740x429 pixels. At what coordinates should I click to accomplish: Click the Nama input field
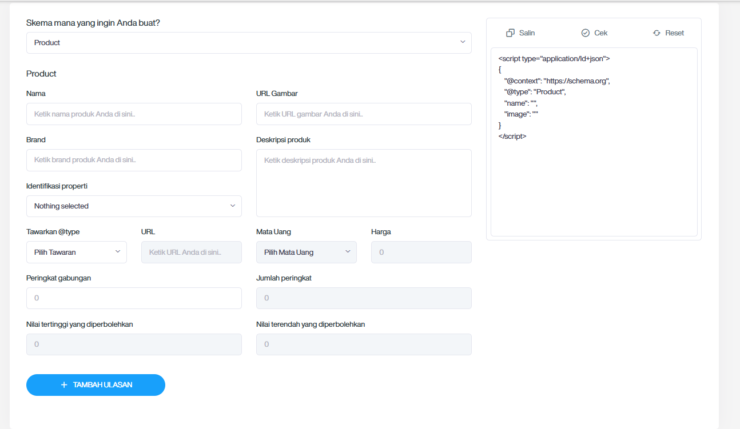click(134, 114)
